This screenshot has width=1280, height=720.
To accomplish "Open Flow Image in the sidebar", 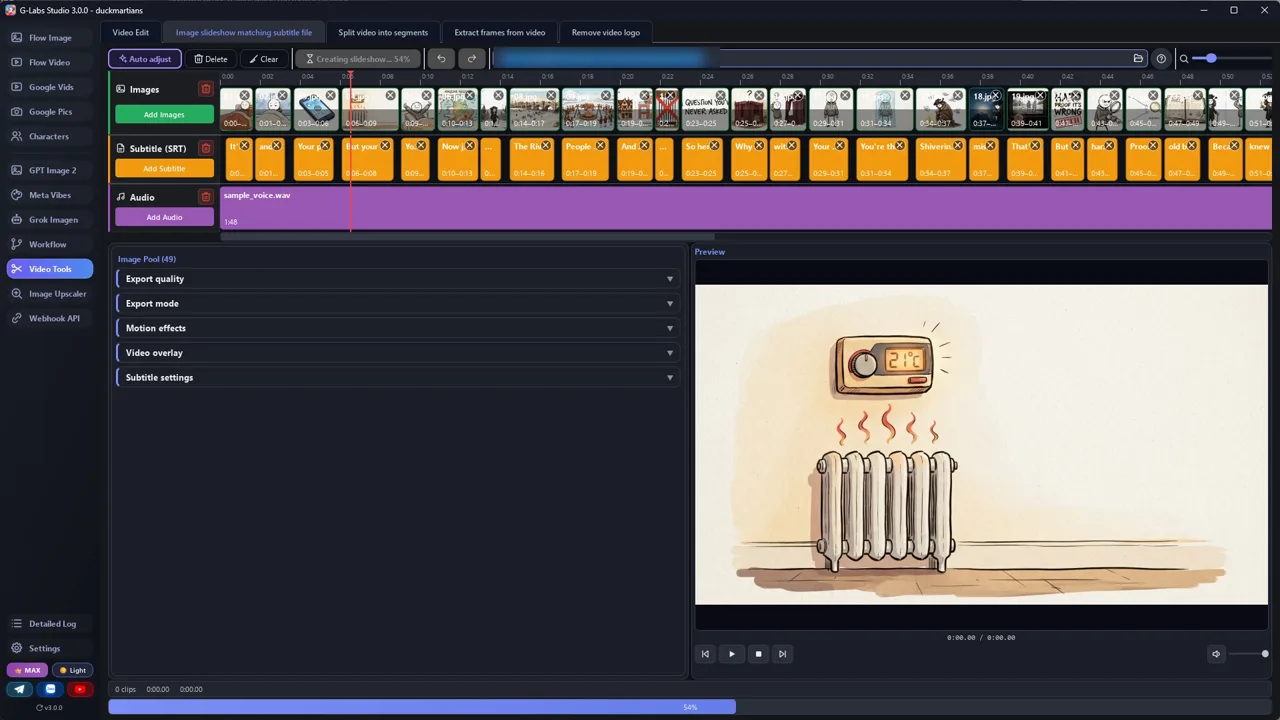I will 50,38.
